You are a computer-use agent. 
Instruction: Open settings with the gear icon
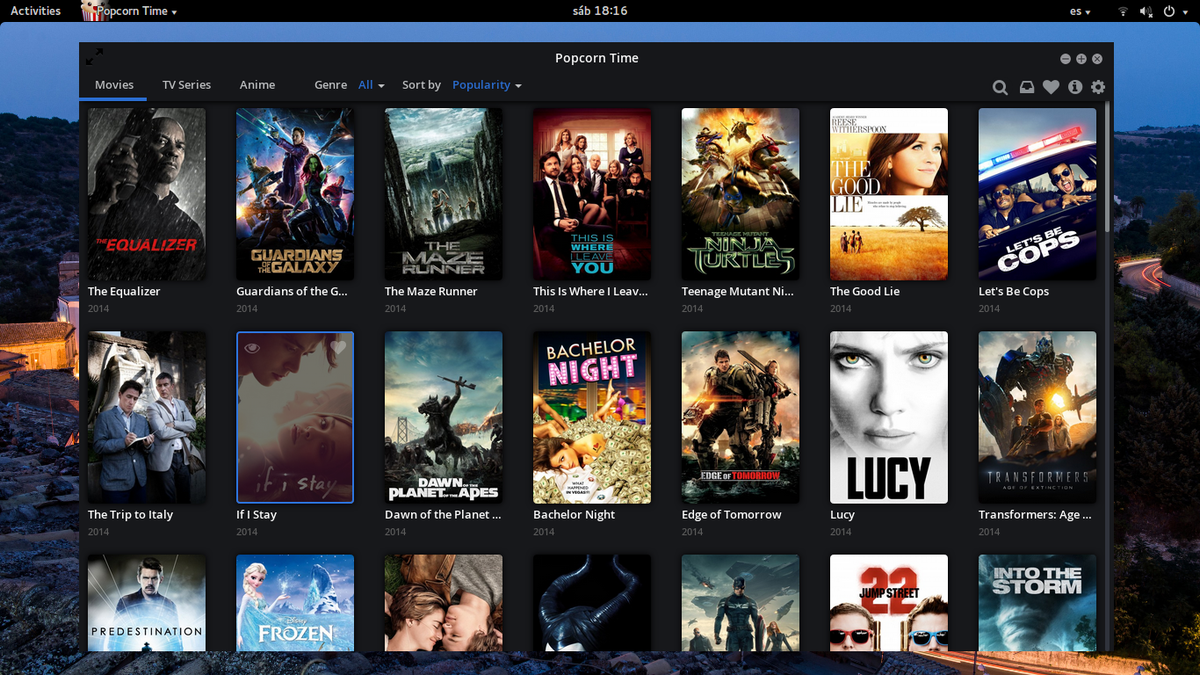point(1098,87)
